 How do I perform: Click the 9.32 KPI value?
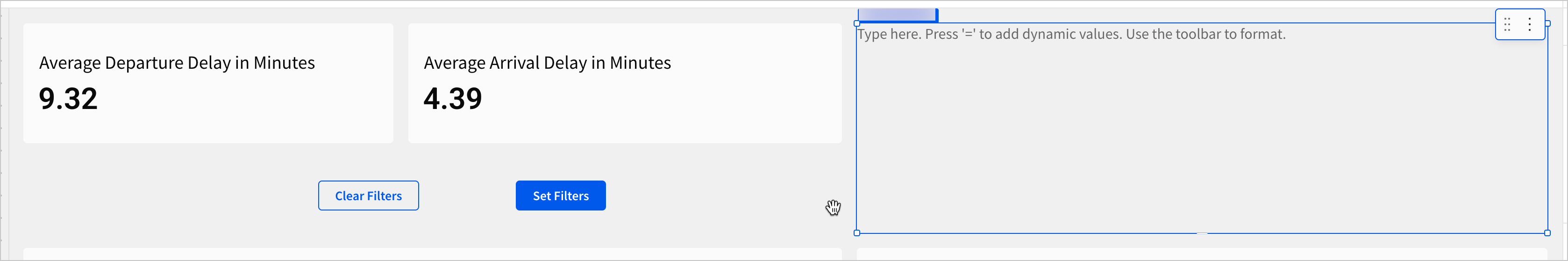68,99
